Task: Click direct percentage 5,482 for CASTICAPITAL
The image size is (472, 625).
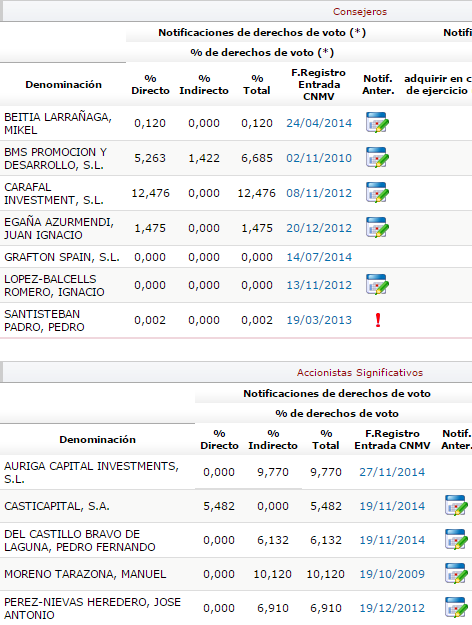Action: [219, 506]
